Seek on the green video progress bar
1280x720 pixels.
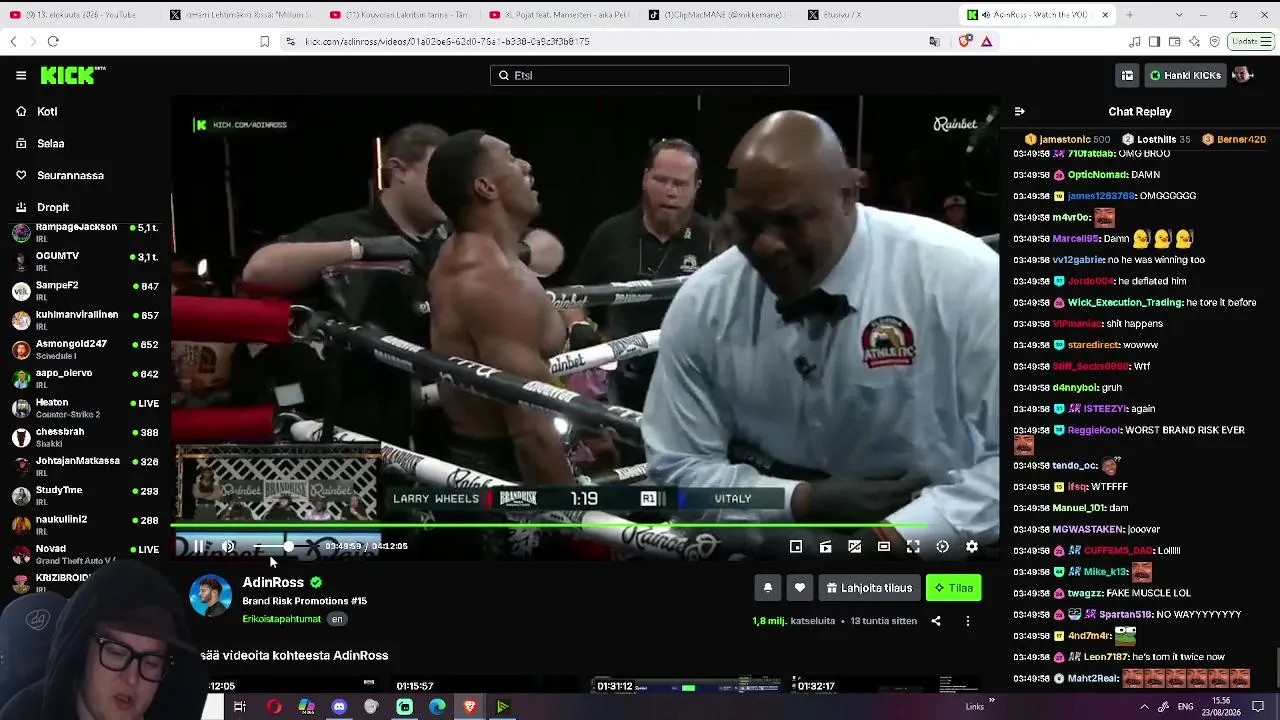(x=584, y=525)
